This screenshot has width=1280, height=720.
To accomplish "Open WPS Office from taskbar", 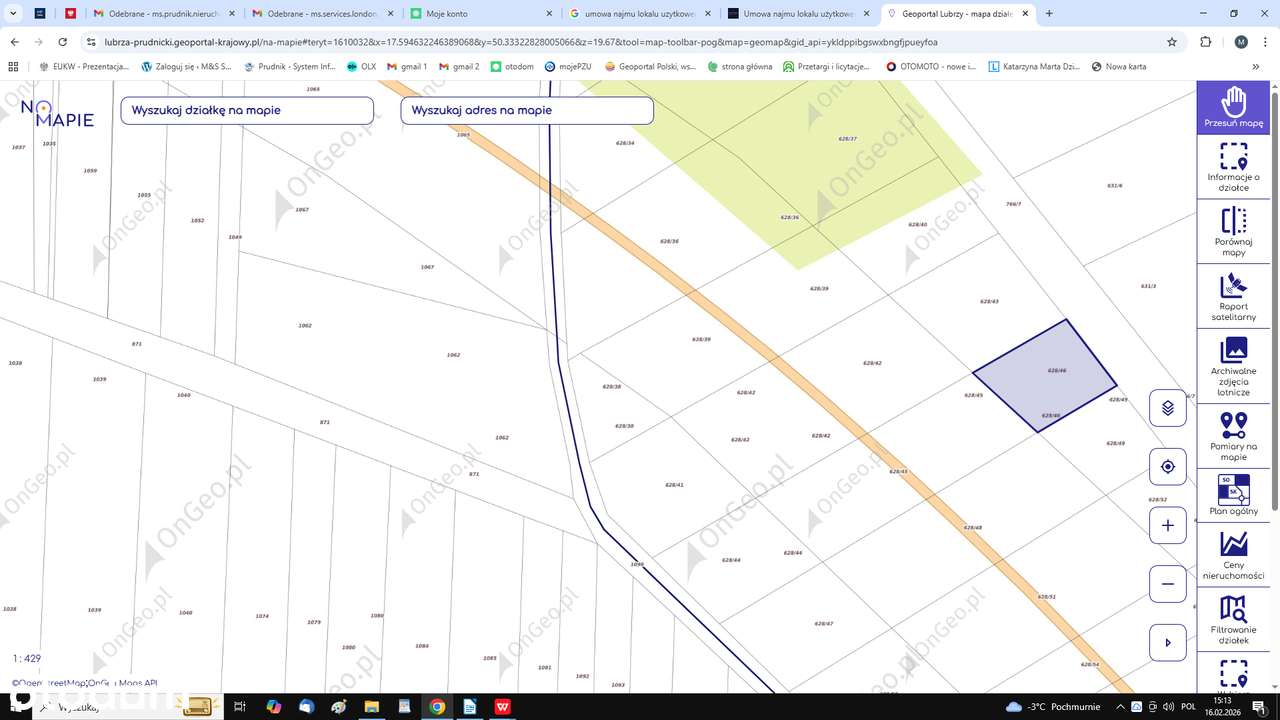I will tap(503, 706).
